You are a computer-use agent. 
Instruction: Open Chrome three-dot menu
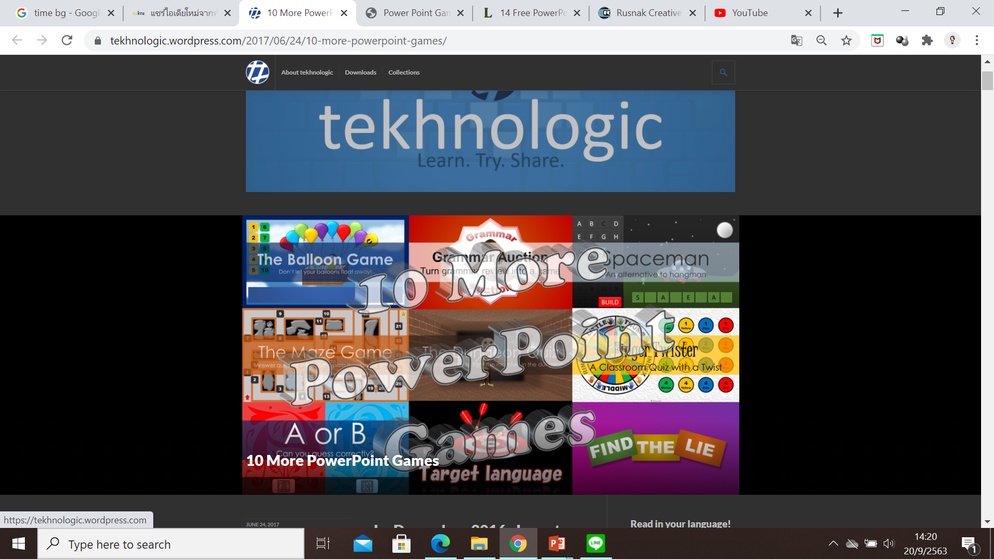(x=977, y=41)
